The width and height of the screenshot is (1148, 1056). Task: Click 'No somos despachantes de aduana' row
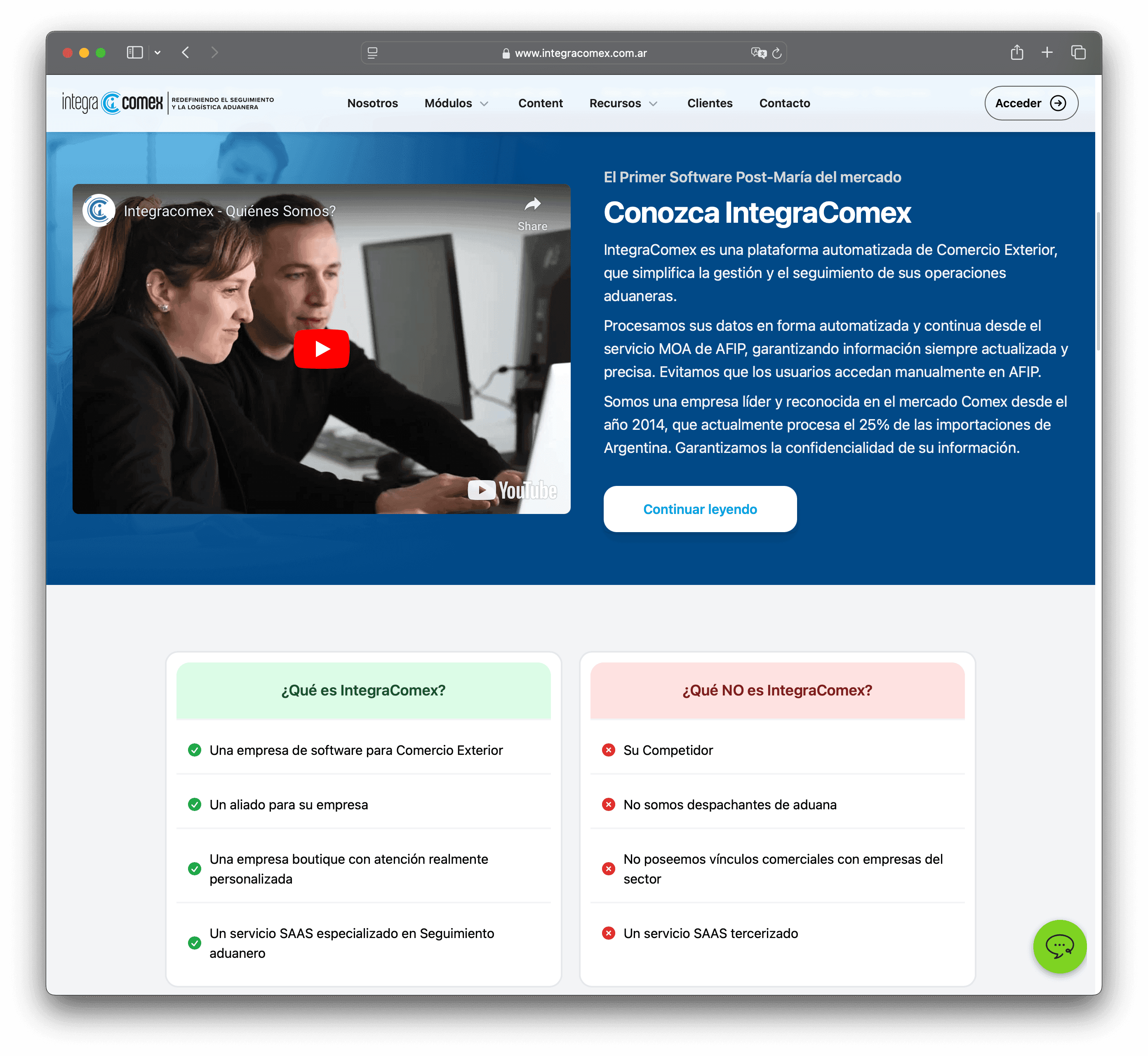pyautogui.click(x=777, y=804)
